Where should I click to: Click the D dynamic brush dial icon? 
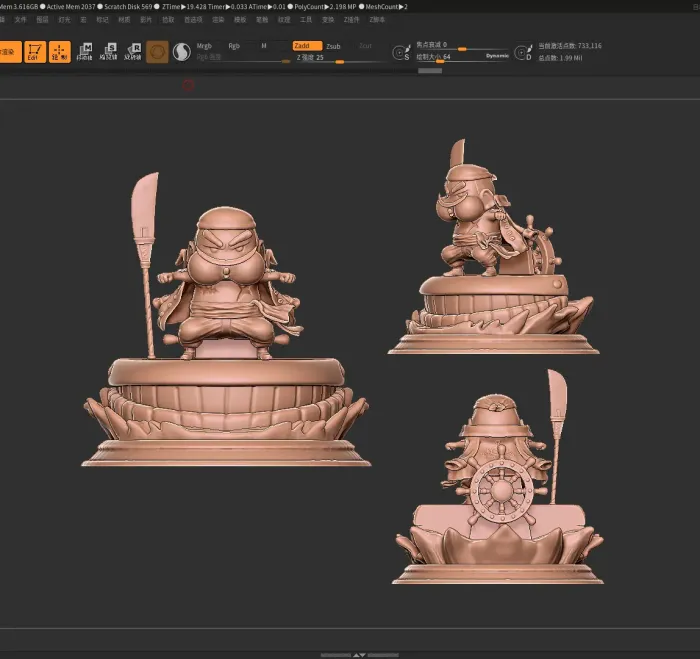(x=523, y=53)
